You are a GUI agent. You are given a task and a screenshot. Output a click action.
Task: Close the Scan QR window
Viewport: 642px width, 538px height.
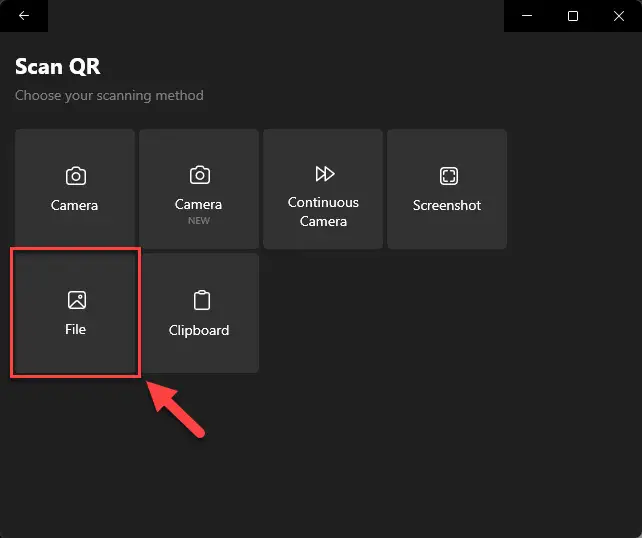619,16
